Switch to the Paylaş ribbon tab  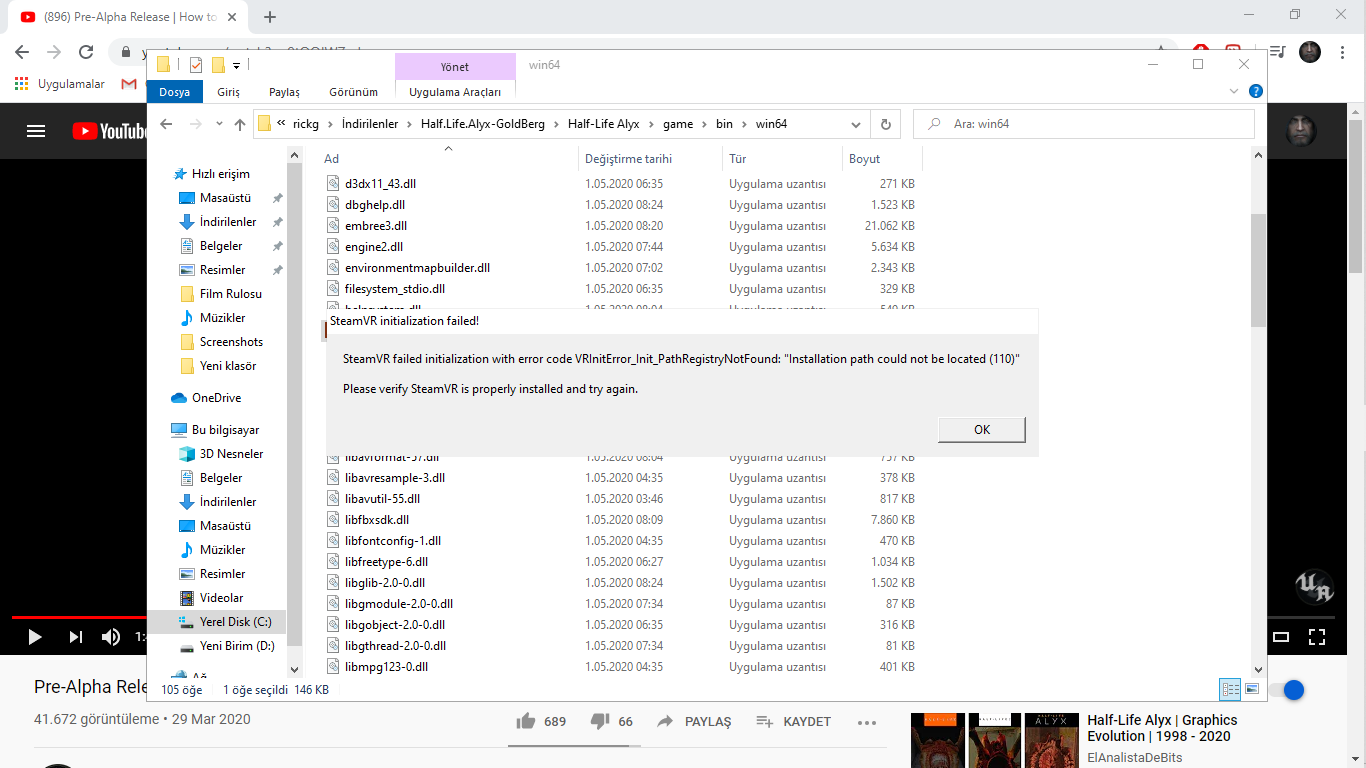[x=284, y=92]
